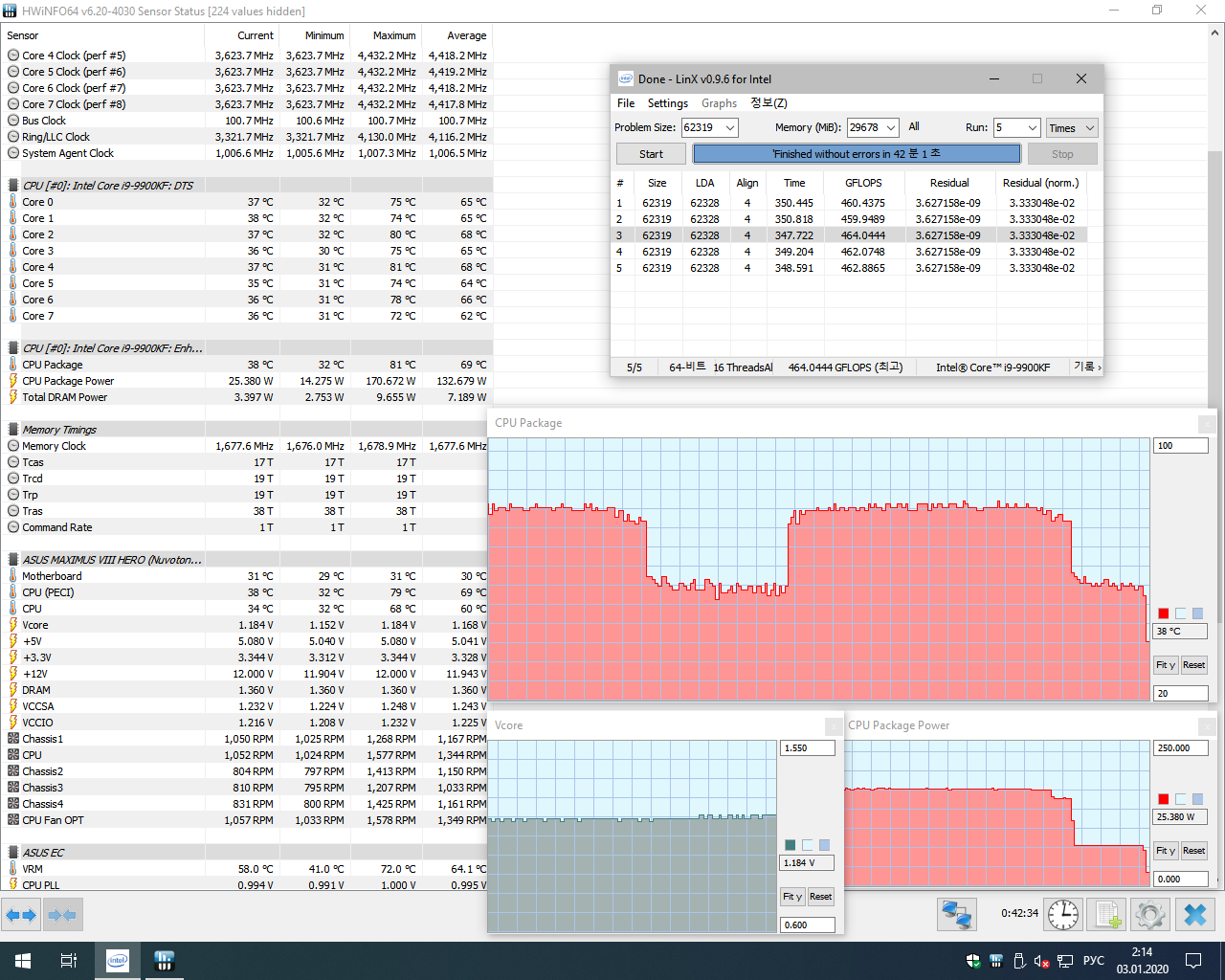1225x980 pixels.
Task: Select LinX result row with 464.0444 GFLOPS
Action: pos(850,235)
